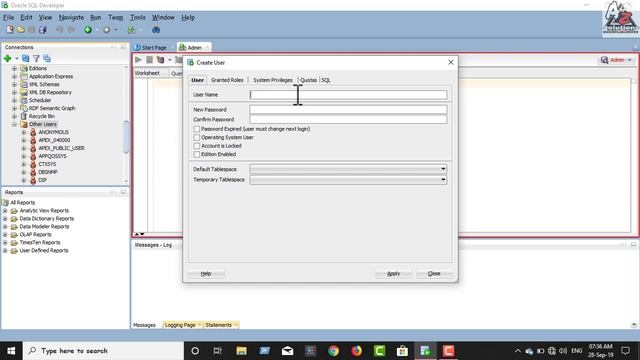Click the New file toolbar icon

(10, 30)
